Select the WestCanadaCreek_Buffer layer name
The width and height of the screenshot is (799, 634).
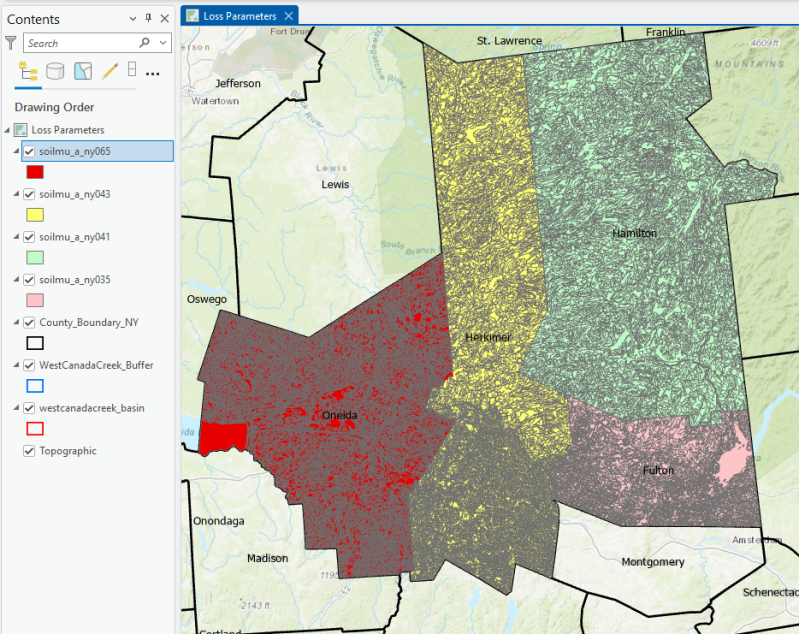click(x=96, y=366)
